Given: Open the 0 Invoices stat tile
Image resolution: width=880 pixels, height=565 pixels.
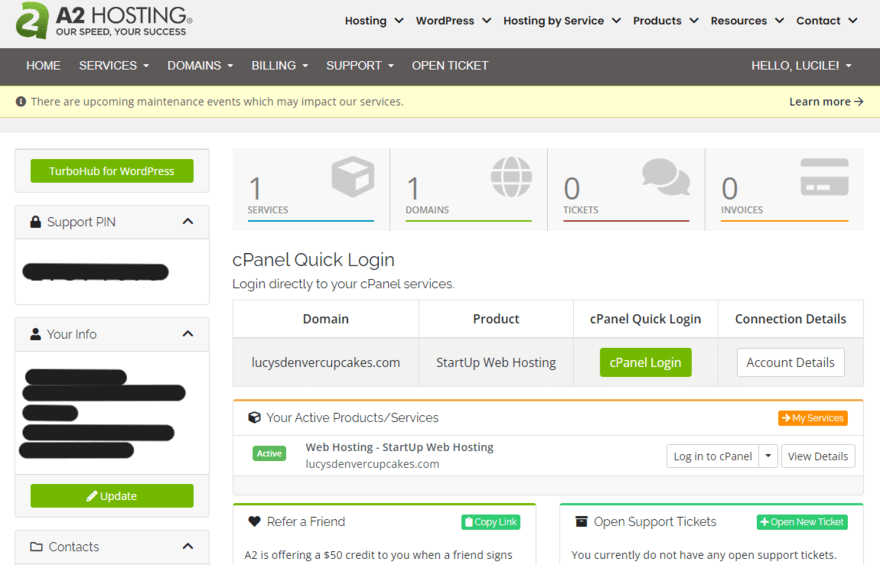Looking at the screenshot, I should point(784,190).
